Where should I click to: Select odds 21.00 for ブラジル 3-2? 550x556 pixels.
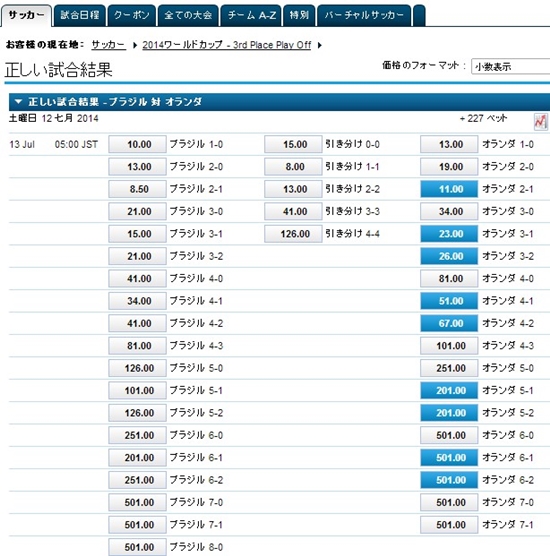tap(138, 256)
